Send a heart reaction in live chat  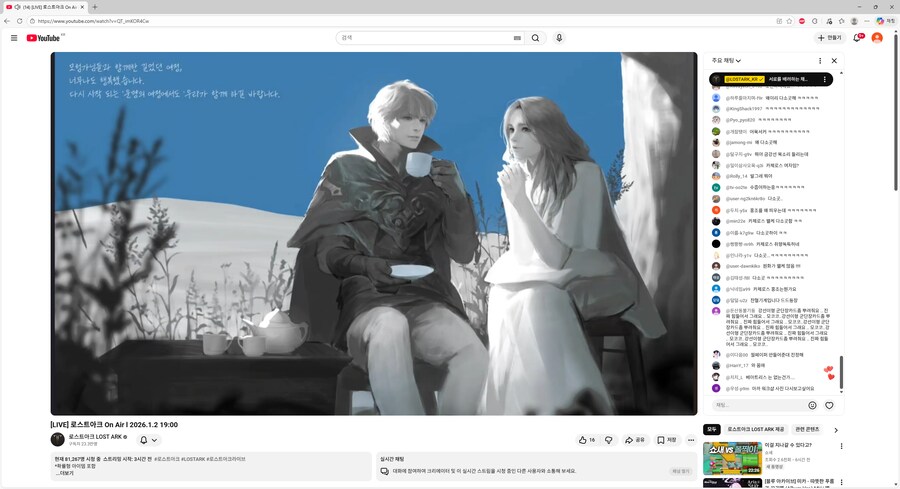click(x=829, y=405)
